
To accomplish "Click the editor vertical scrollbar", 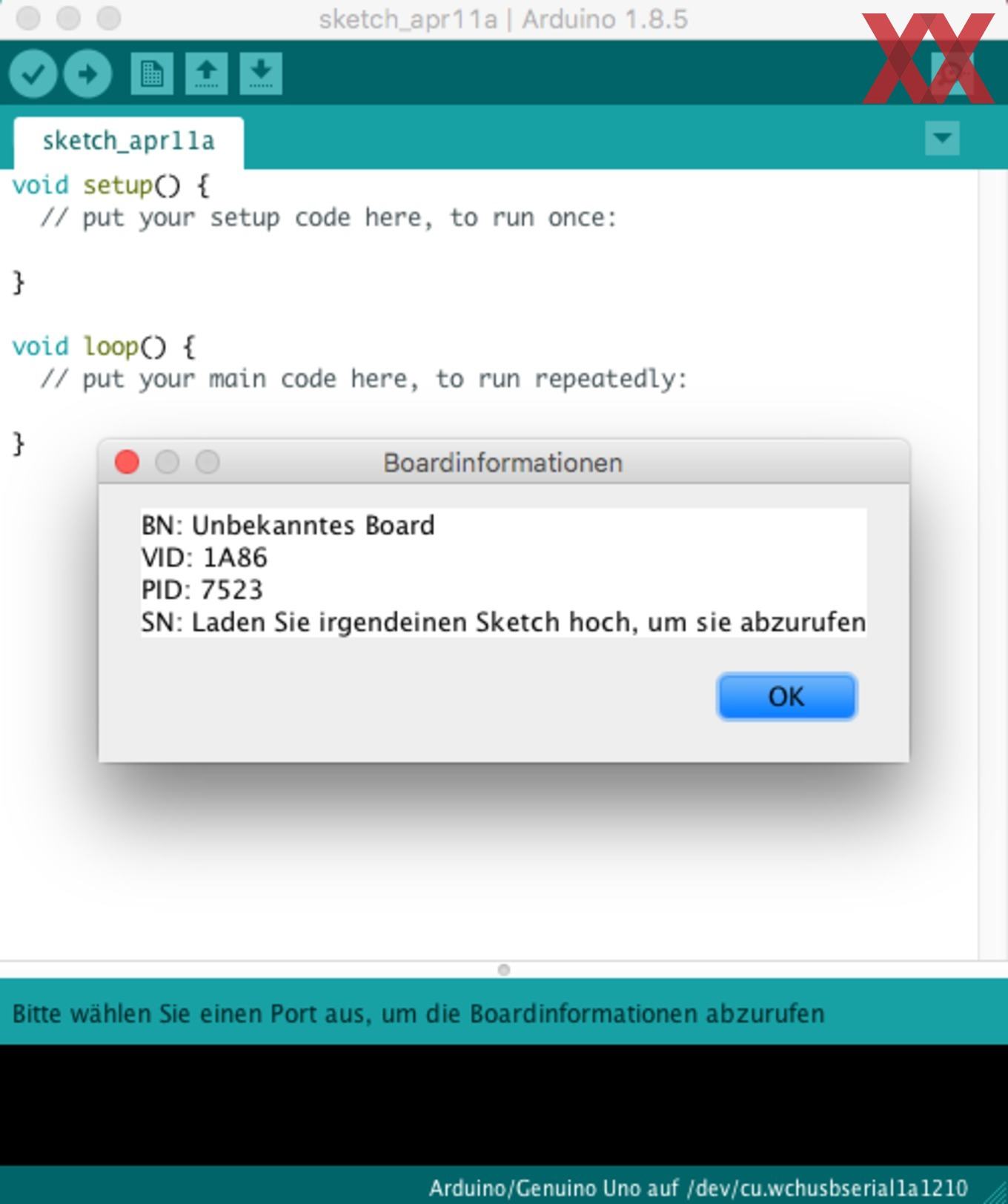I will [x=993, y=563].
